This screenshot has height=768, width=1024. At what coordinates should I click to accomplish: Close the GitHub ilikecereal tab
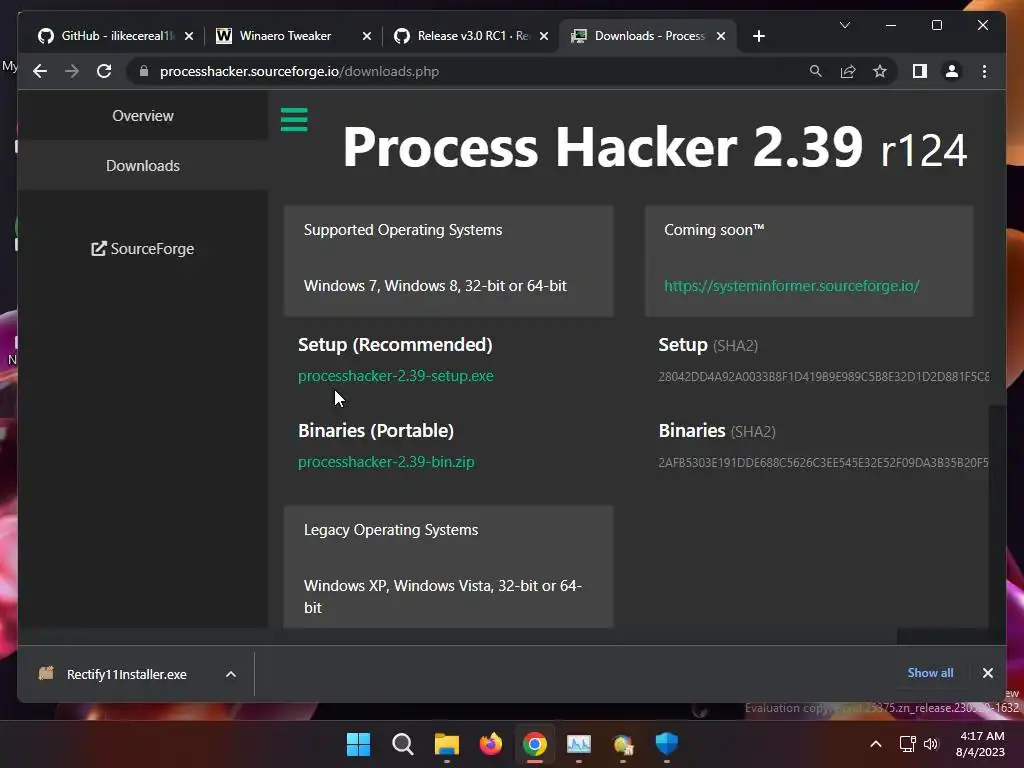point(189,36)
